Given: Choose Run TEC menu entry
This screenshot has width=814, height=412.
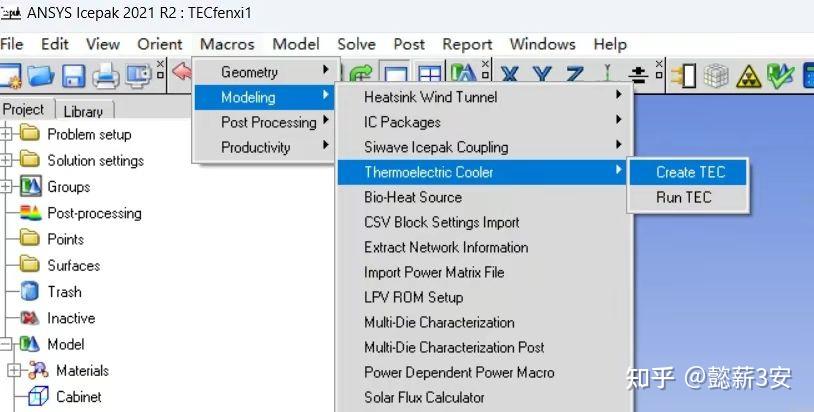Looking at the screenshot, I should (684, 197).
